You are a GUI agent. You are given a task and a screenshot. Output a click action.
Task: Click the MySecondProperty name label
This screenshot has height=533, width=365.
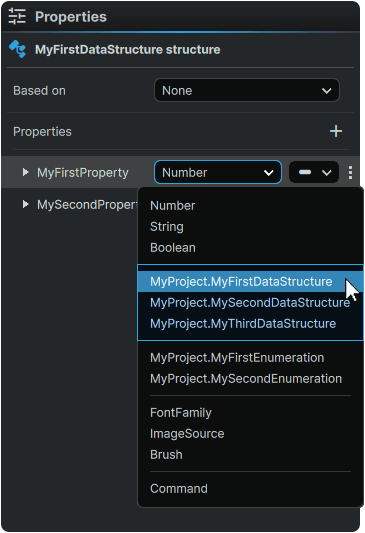[x=87, y=205]
